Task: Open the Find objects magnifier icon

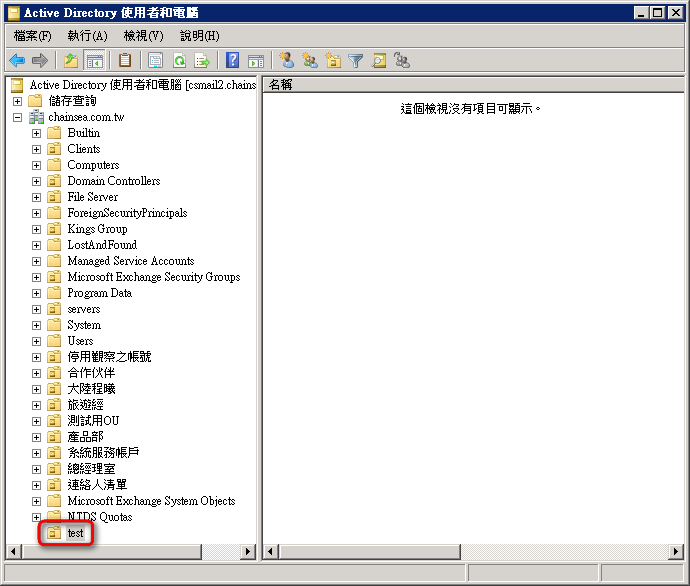Action: pos(379,60)
